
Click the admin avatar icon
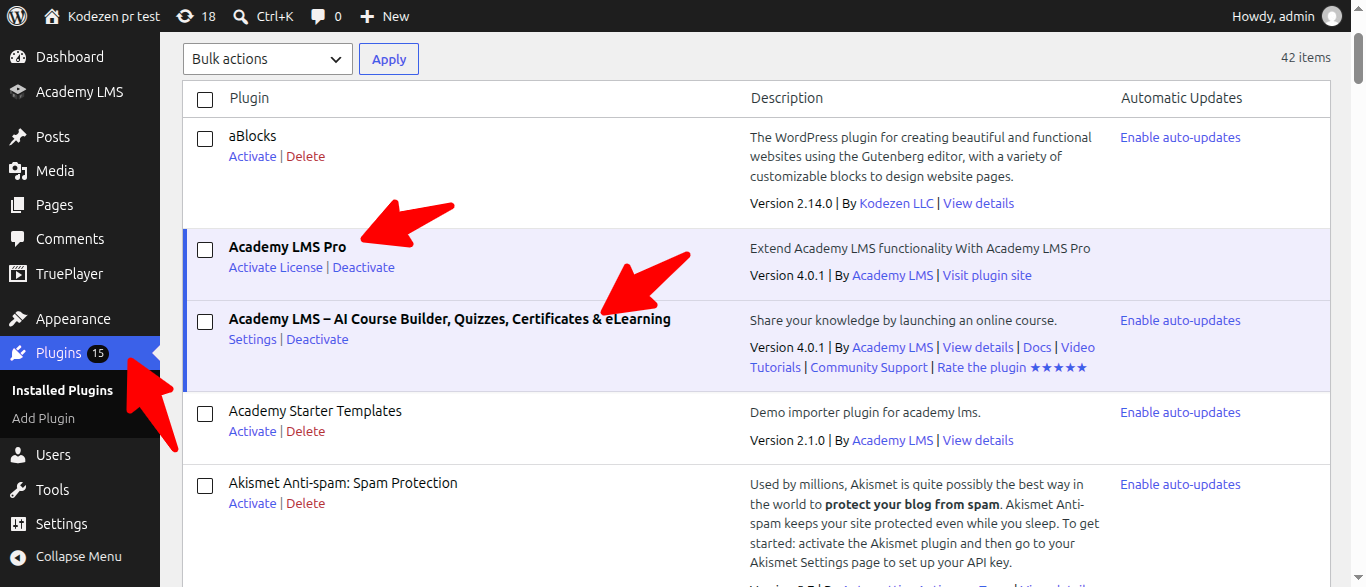pos(1332,16)
